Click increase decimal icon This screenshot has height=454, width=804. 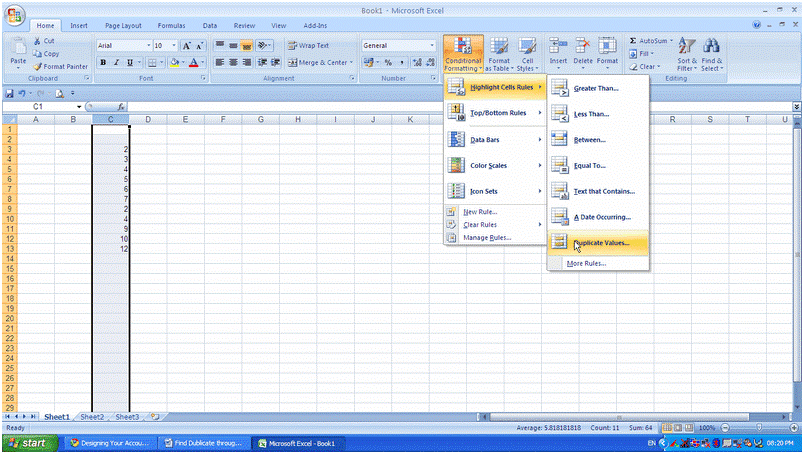point(417,63)
